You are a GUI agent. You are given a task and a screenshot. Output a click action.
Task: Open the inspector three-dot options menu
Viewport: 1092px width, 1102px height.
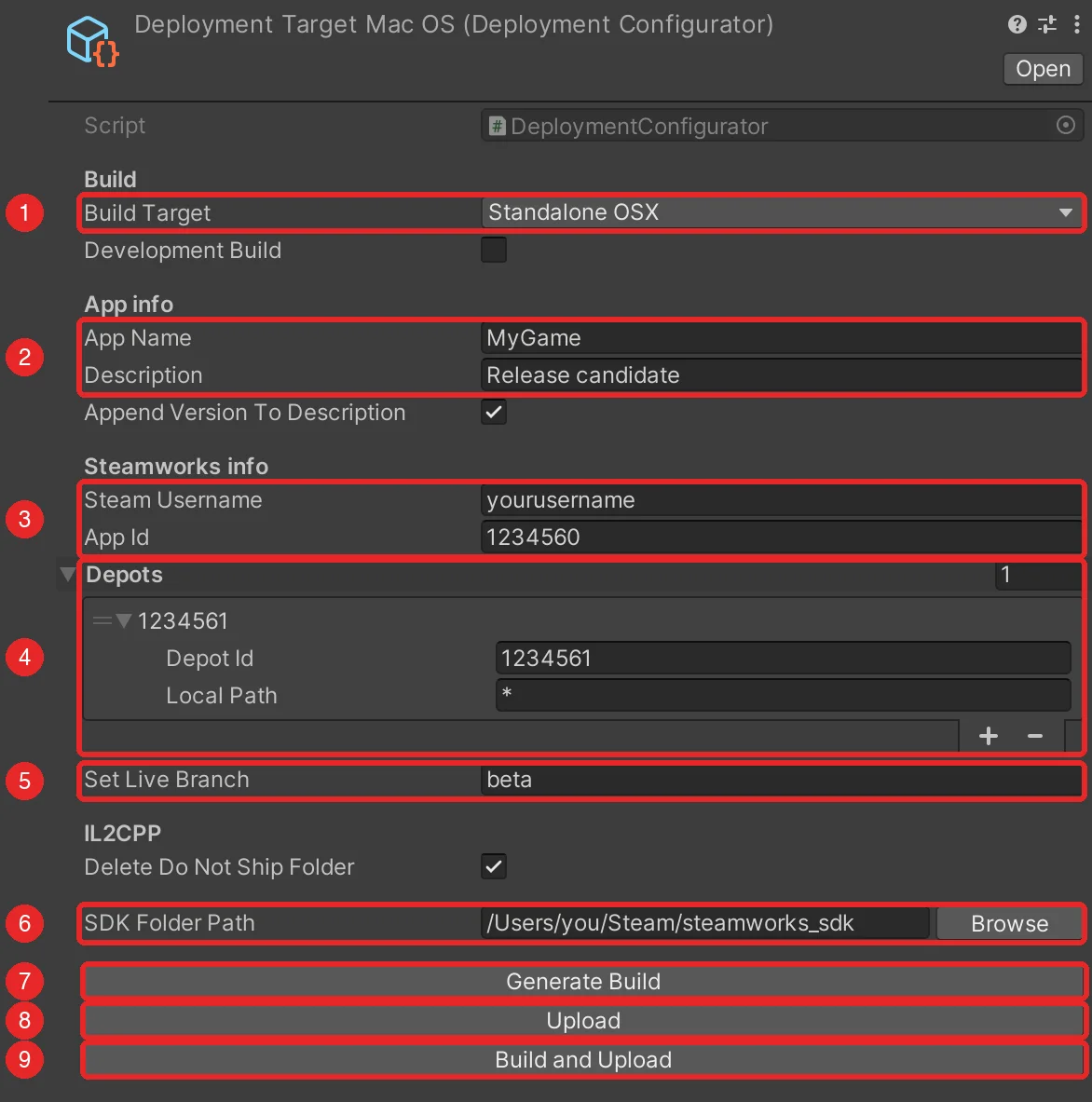click(x=1076, y=24)
